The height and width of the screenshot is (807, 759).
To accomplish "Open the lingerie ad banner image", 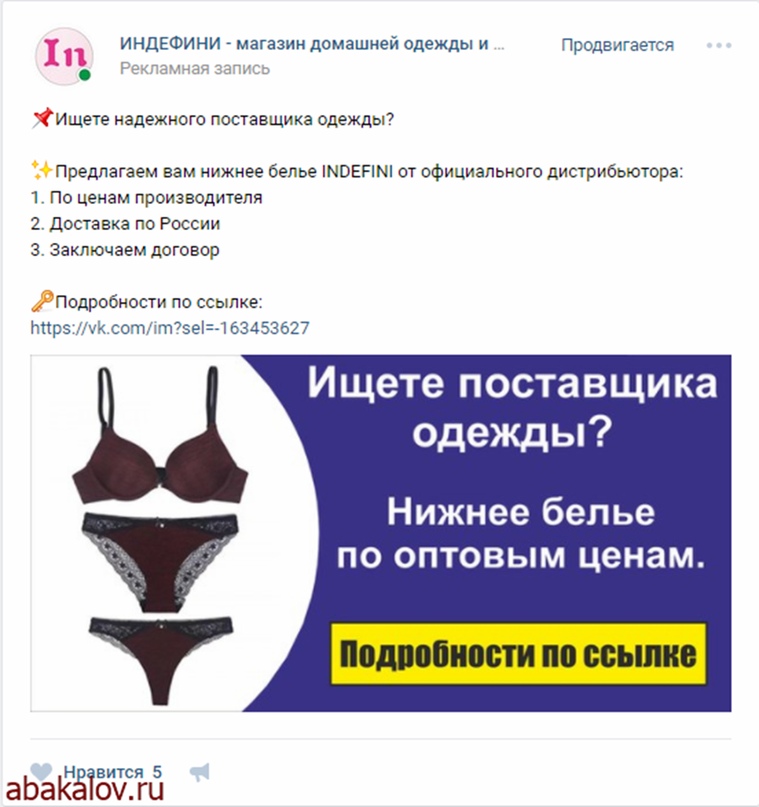I will 381,533.
